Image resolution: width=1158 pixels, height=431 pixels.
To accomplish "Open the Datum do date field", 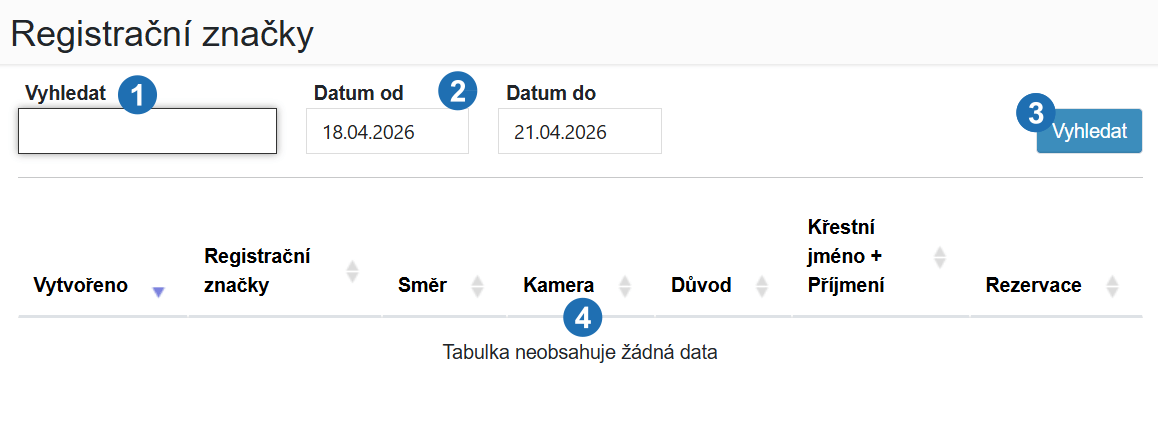I will (x=580, y=131).
